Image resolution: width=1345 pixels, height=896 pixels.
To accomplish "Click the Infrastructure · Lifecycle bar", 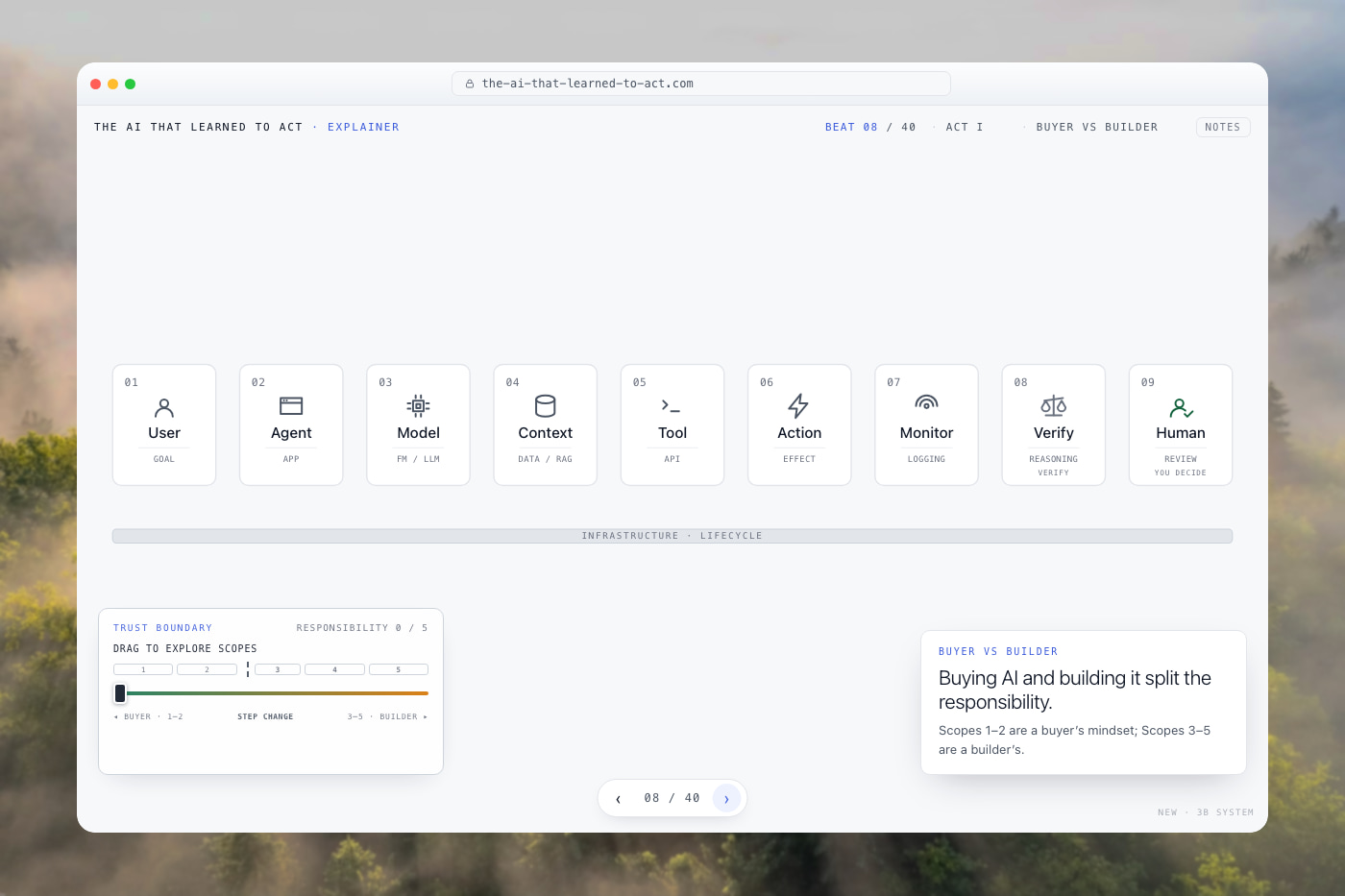I will pyautogui.click(x=672, y=536).
